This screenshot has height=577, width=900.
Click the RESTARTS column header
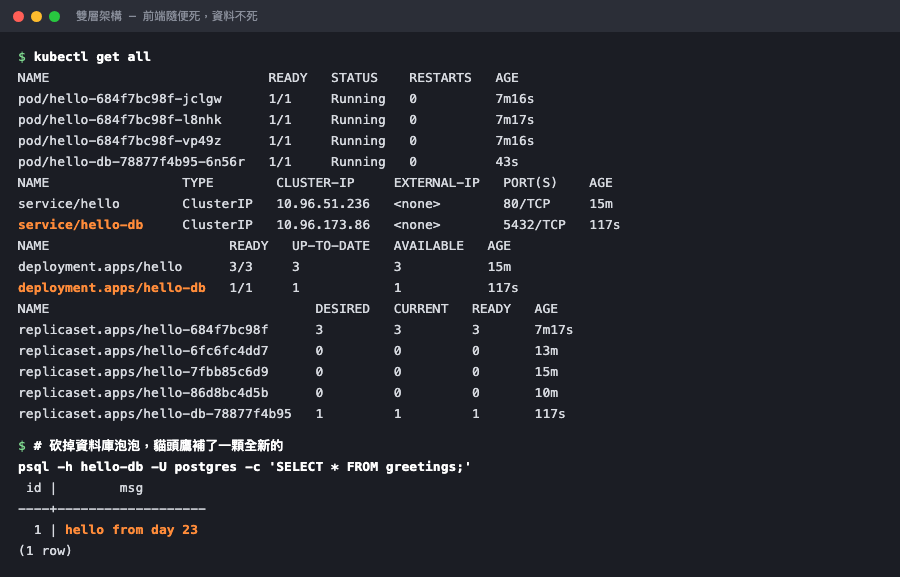click(x=440, y=78)
